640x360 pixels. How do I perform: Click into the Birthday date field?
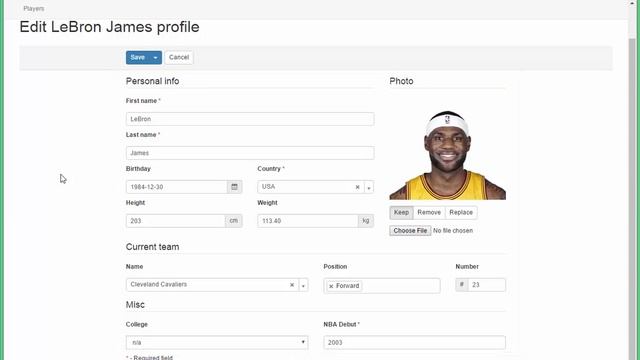177,187
